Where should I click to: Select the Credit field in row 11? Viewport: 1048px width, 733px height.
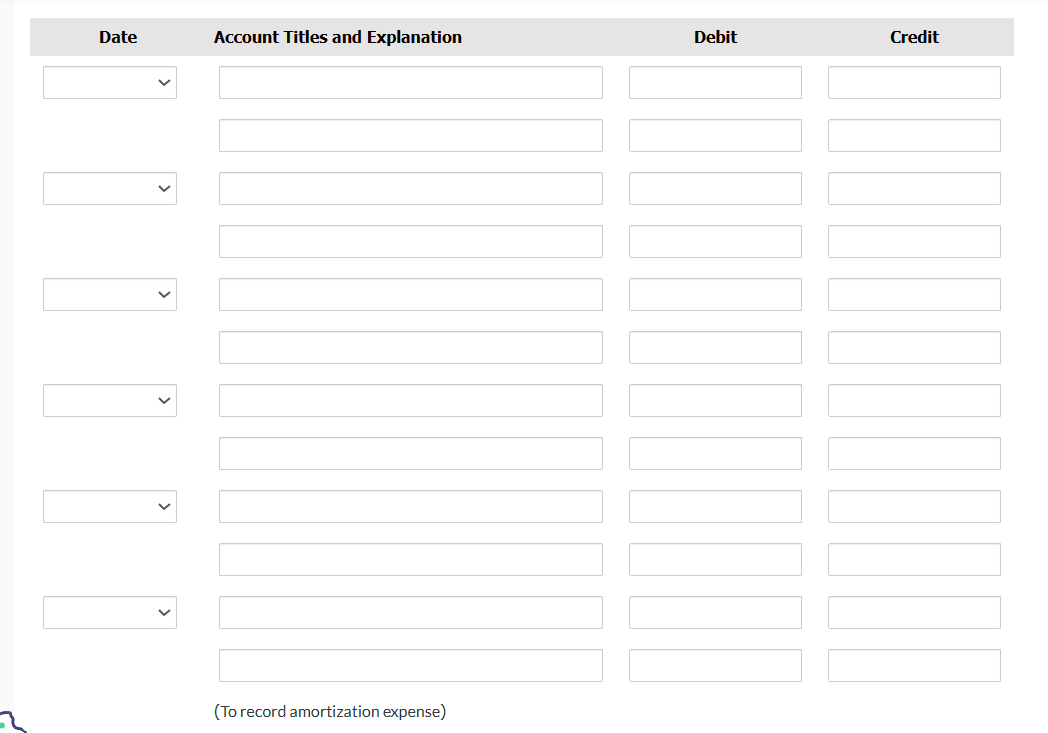point(914,613)
